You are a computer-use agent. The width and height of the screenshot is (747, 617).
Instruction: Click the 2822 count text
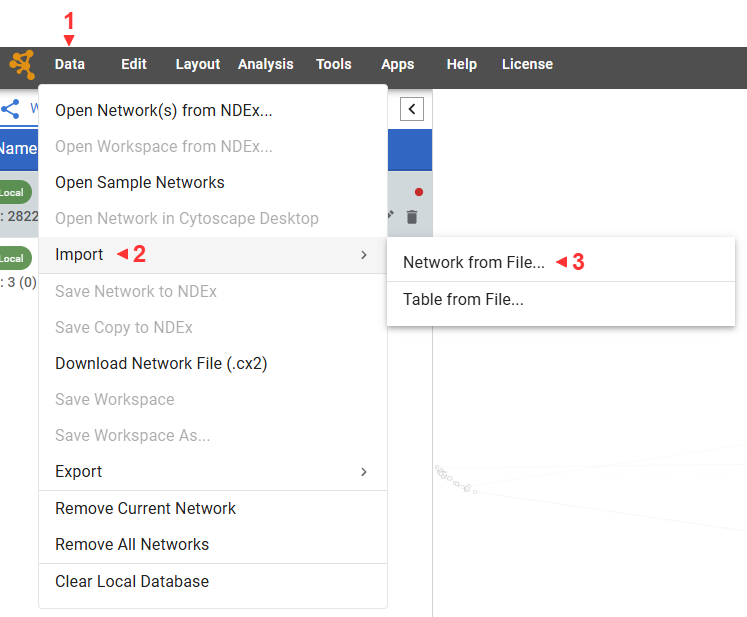coord(22,216)
